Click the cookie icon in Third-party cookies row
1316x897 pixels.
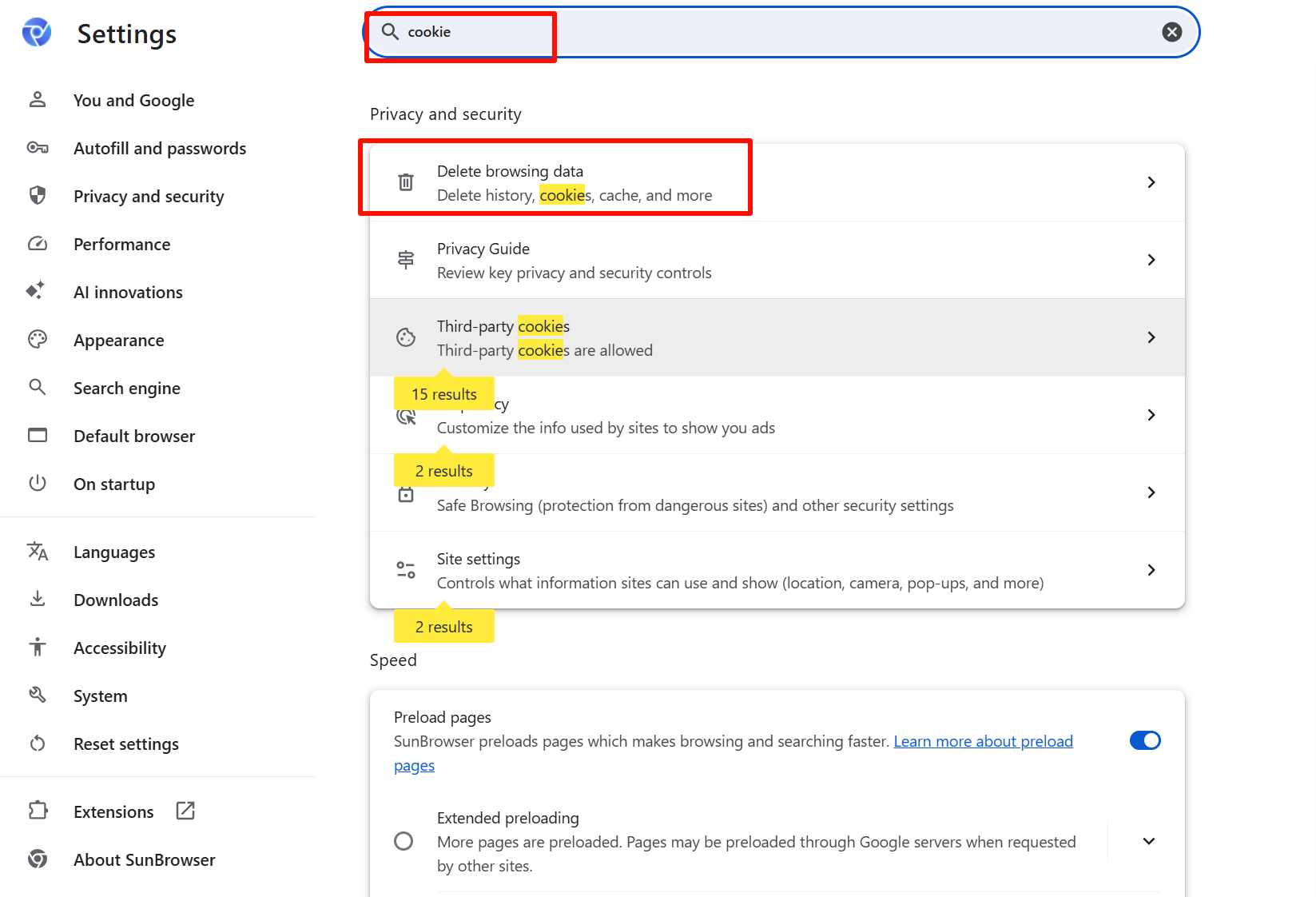[406, 337]
